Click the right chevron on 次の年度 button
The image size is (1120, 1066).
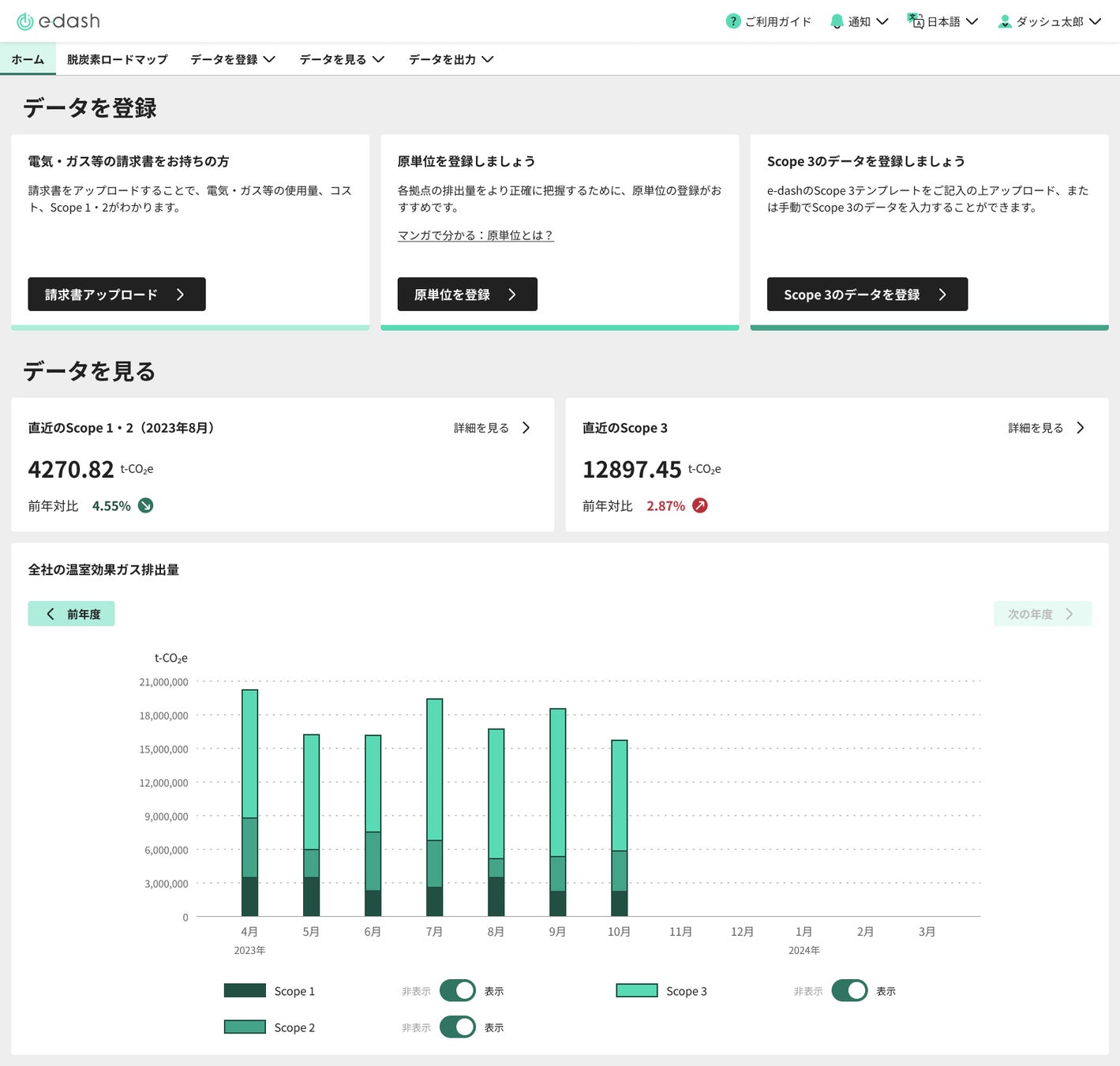(x=1069, y=614)
